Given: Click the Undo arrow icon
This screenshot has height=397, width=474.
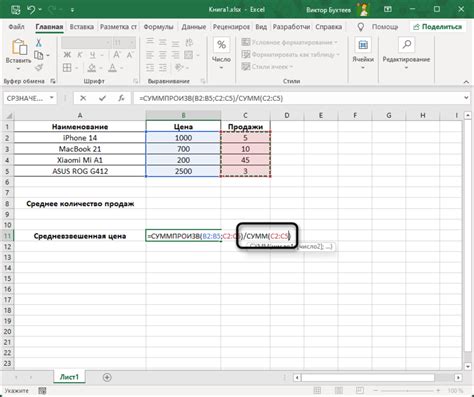Looking at the screenshot, I should click(x=31, y=9).
